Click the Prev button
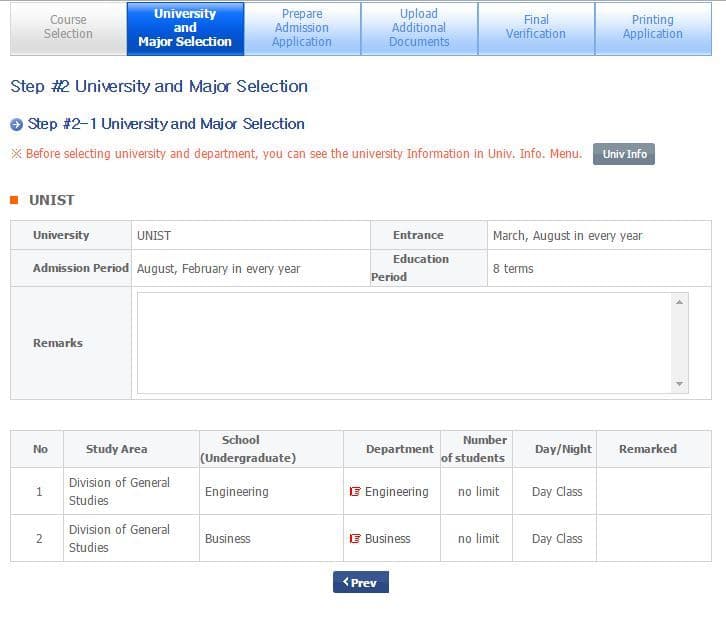 [361, 582]
